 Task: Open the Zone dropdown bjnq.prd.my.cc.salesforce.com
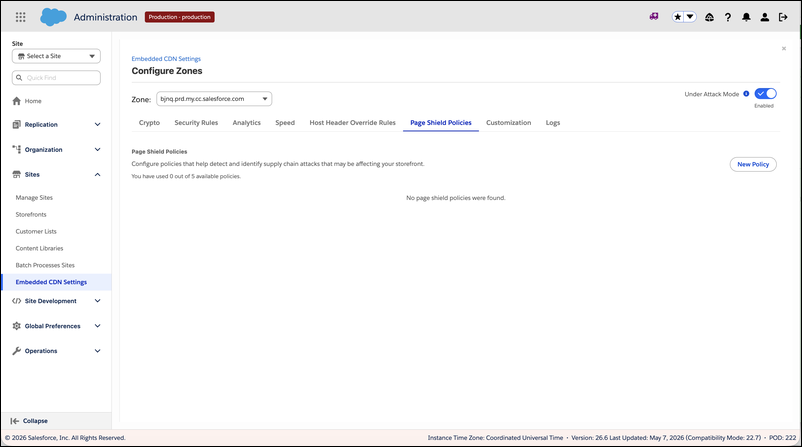point(214,99)
